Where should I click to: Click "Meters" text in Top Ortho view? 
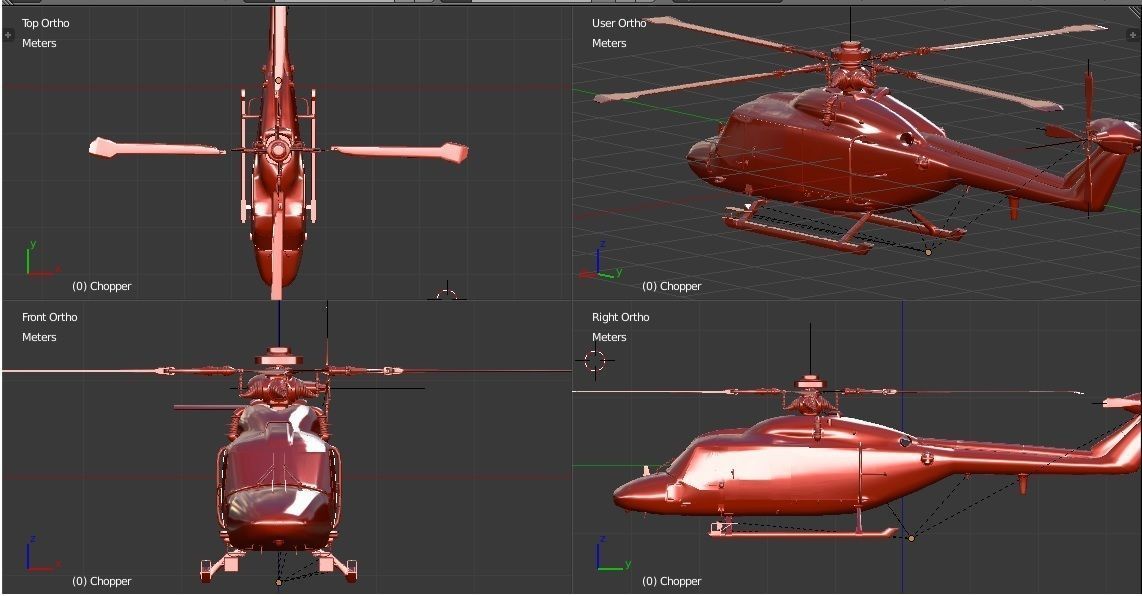point(39,43)
